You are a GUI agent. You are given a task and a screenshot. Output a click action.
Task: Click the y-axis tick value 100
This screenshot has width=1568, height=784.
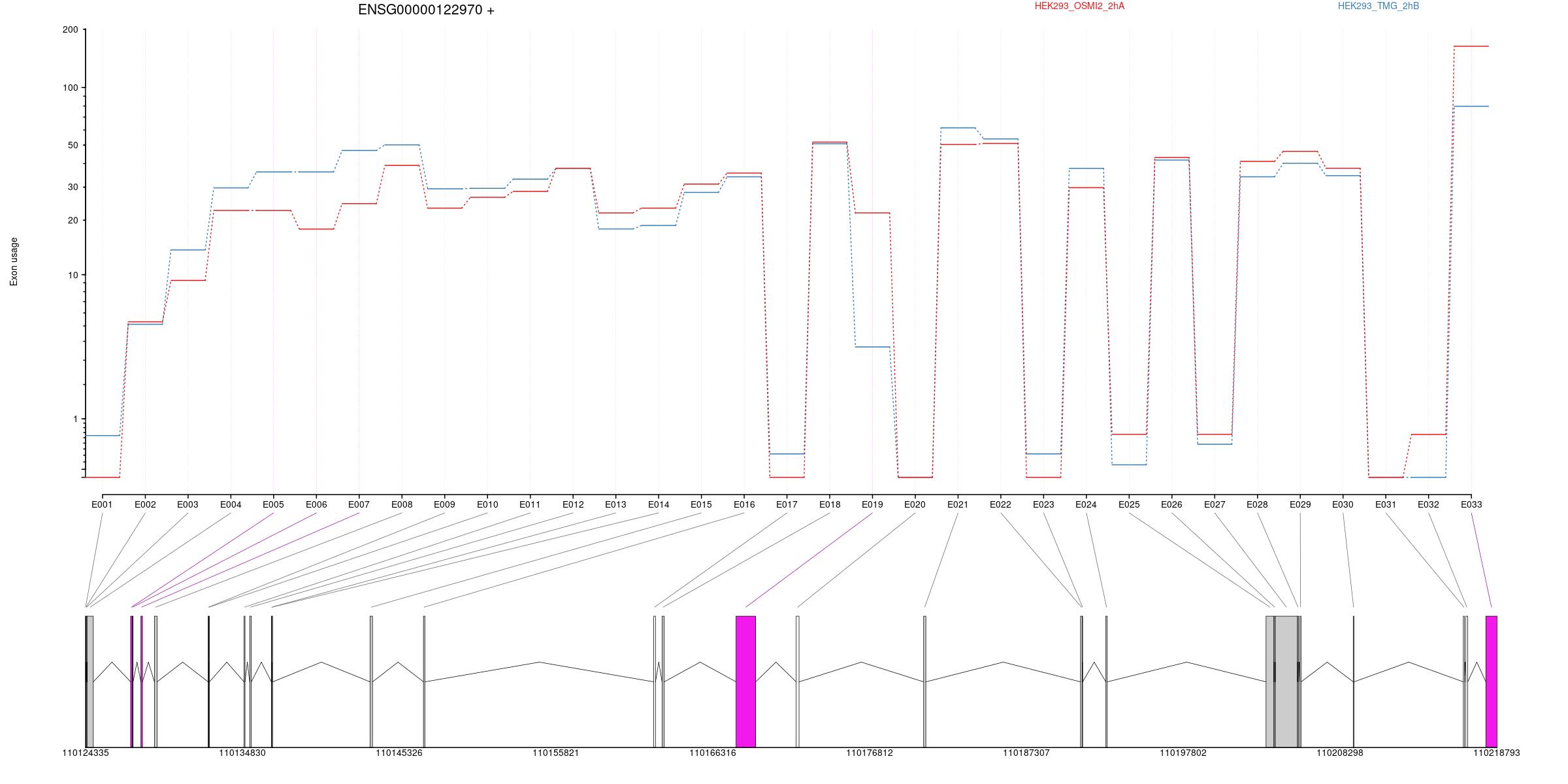pos(71,88)
